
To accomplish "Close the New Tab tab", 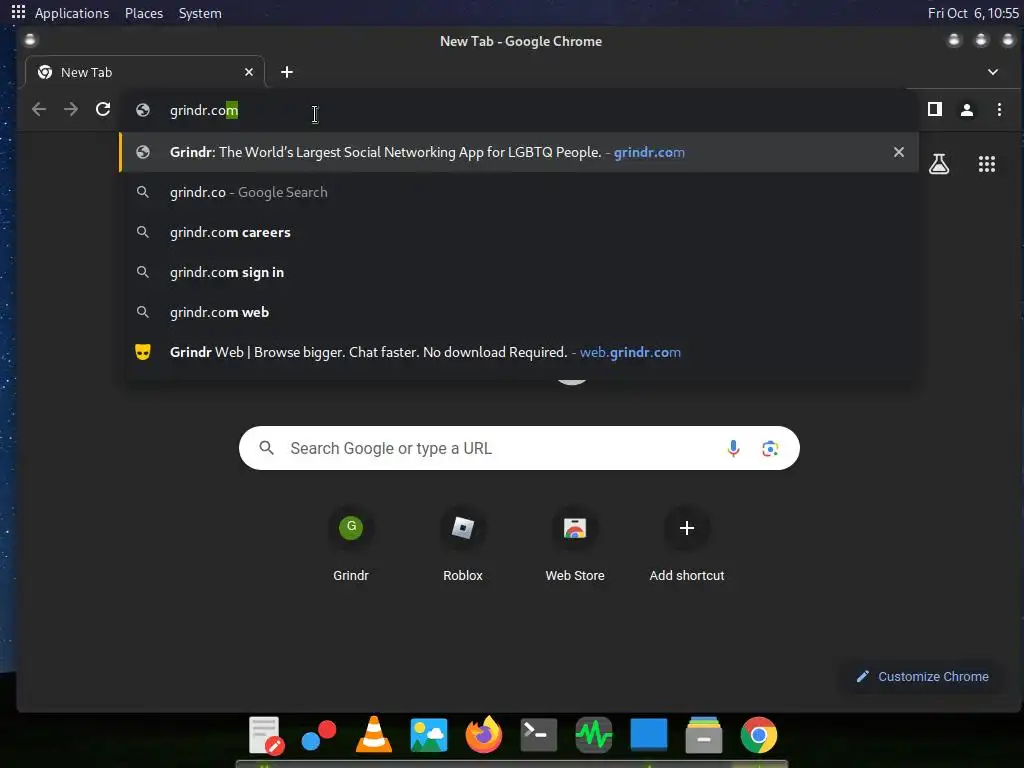I will click(249, 72).
